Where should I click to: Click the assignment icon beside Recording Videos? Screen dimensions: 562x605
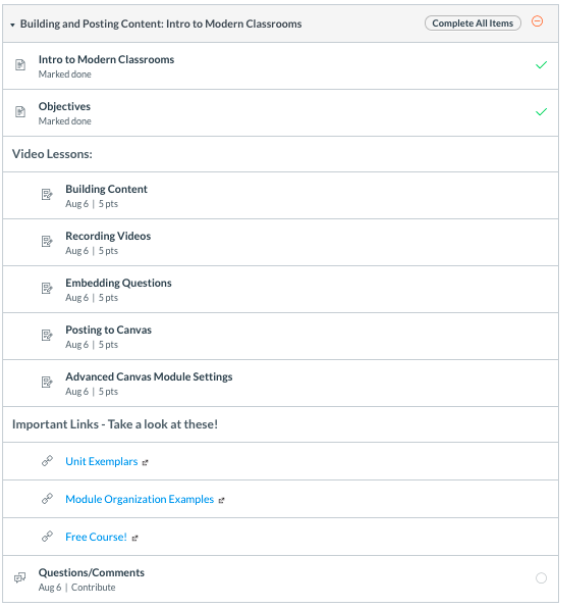[x=47, y=242]
